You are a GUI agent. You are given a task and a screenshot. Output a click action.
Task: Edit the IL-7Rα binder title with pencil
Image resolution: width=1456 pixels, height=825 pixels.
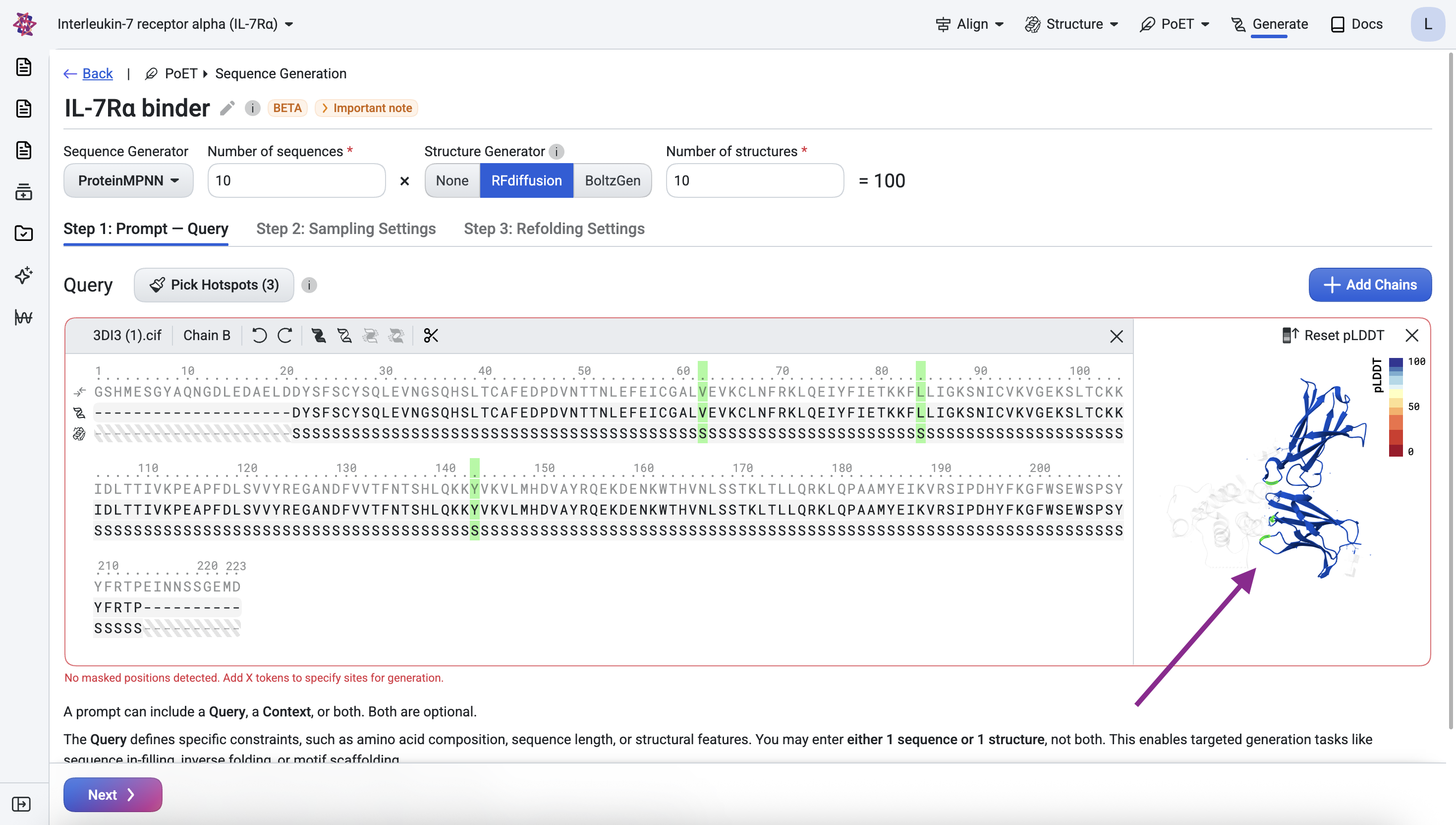point(227,108)
